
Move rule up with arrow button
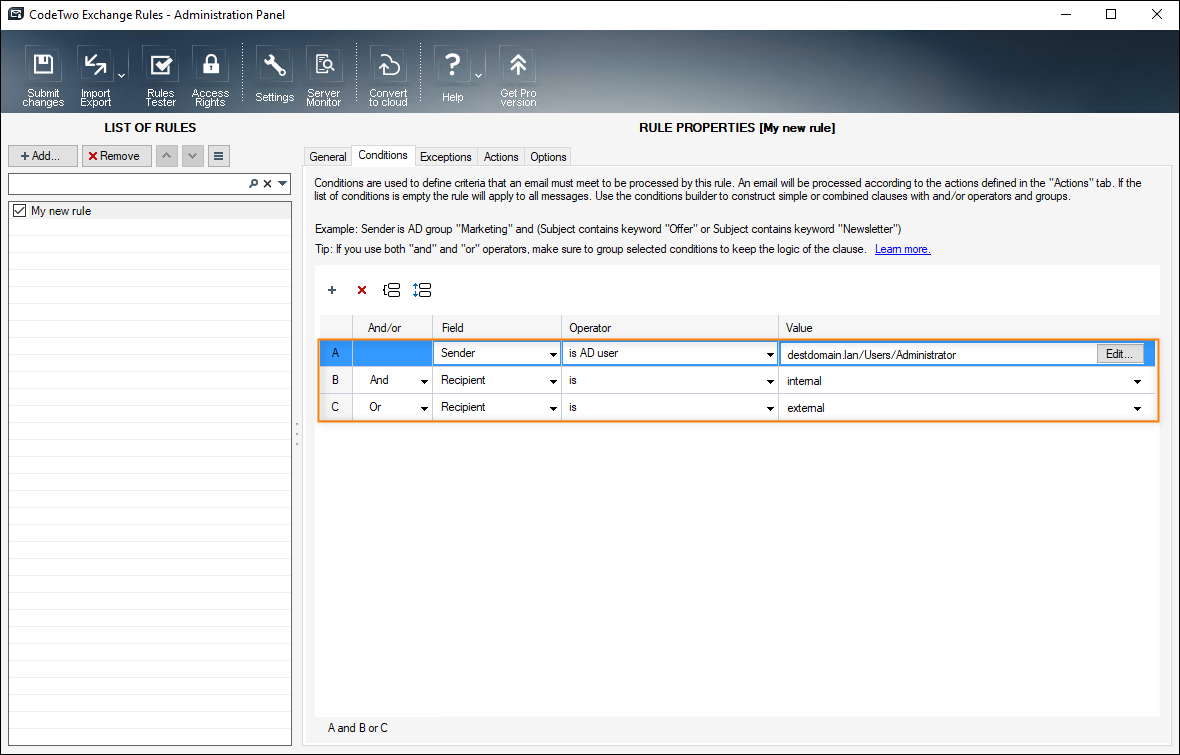tap(167, 156)
